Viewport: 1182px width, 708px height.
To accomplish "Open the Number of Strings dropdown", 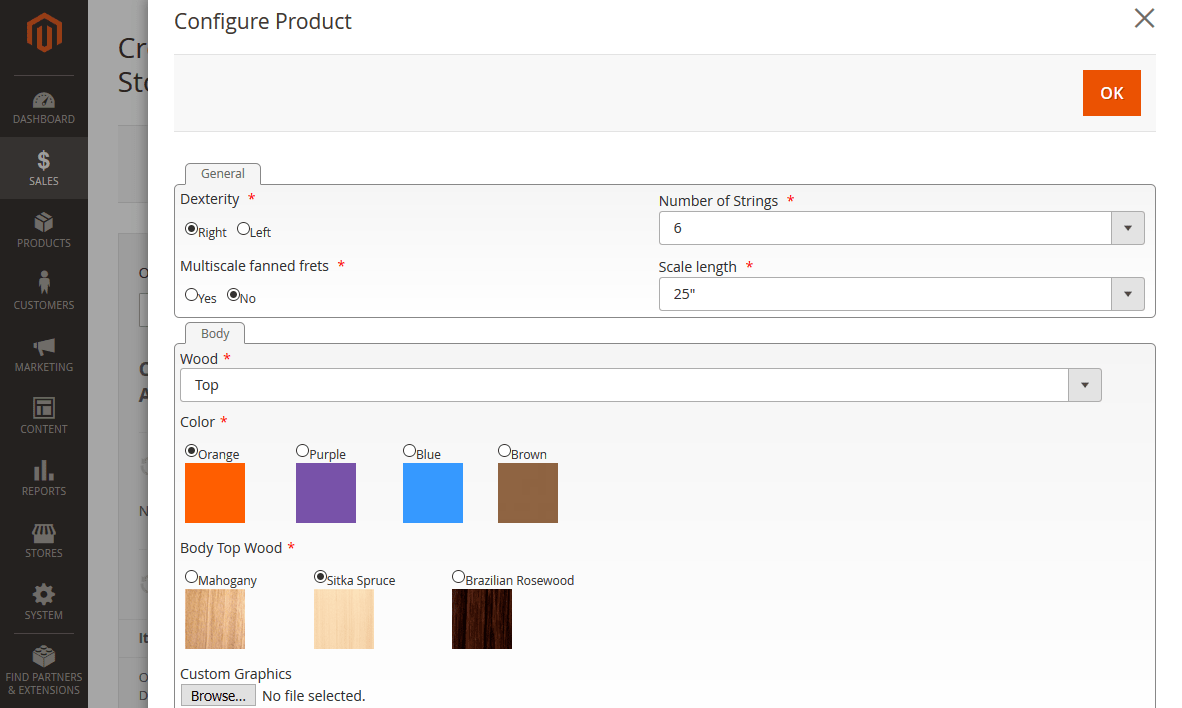I will point(1127,228).
